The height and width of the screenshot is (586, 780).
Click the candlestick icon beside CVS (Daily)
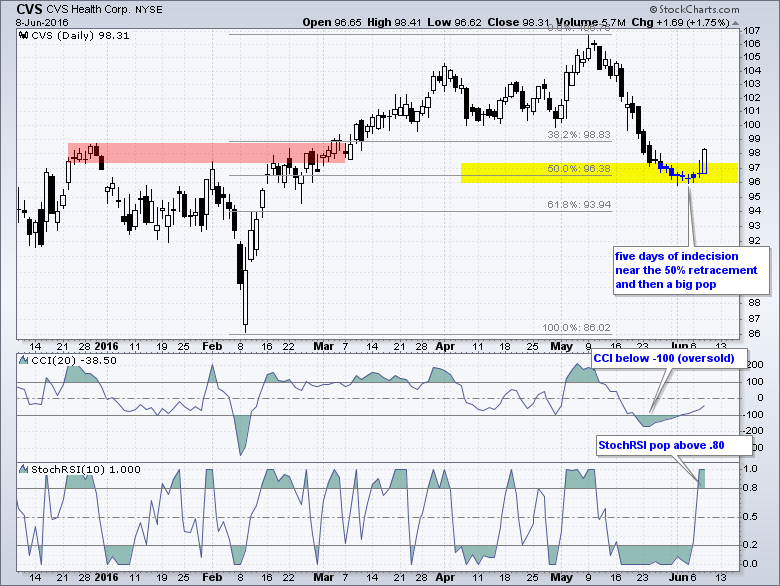[x=23, y=35]
